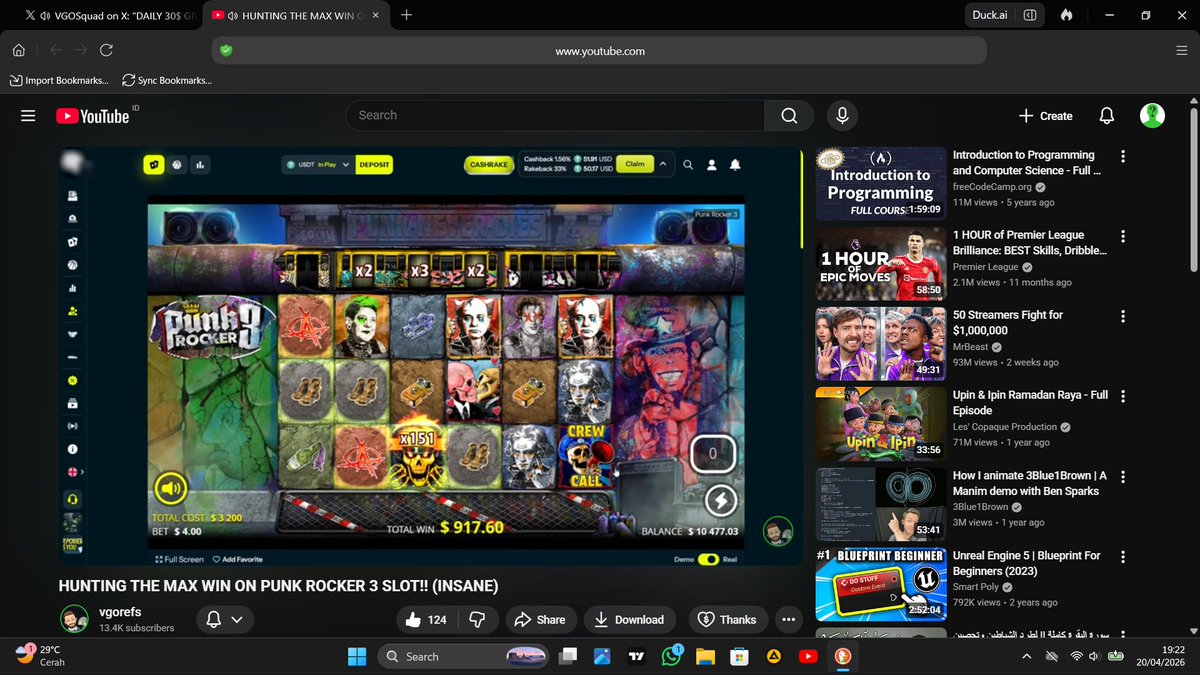Dislike the video with thumbs-down icon
The image size is (1200, 675).
point(477,620)
